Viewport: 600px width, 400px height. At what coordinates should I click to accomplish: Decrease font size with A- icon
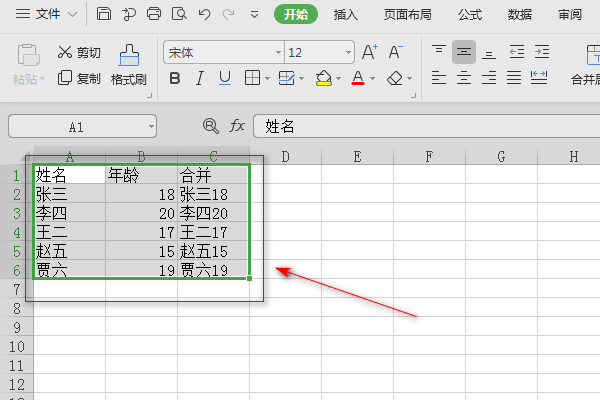396,52
